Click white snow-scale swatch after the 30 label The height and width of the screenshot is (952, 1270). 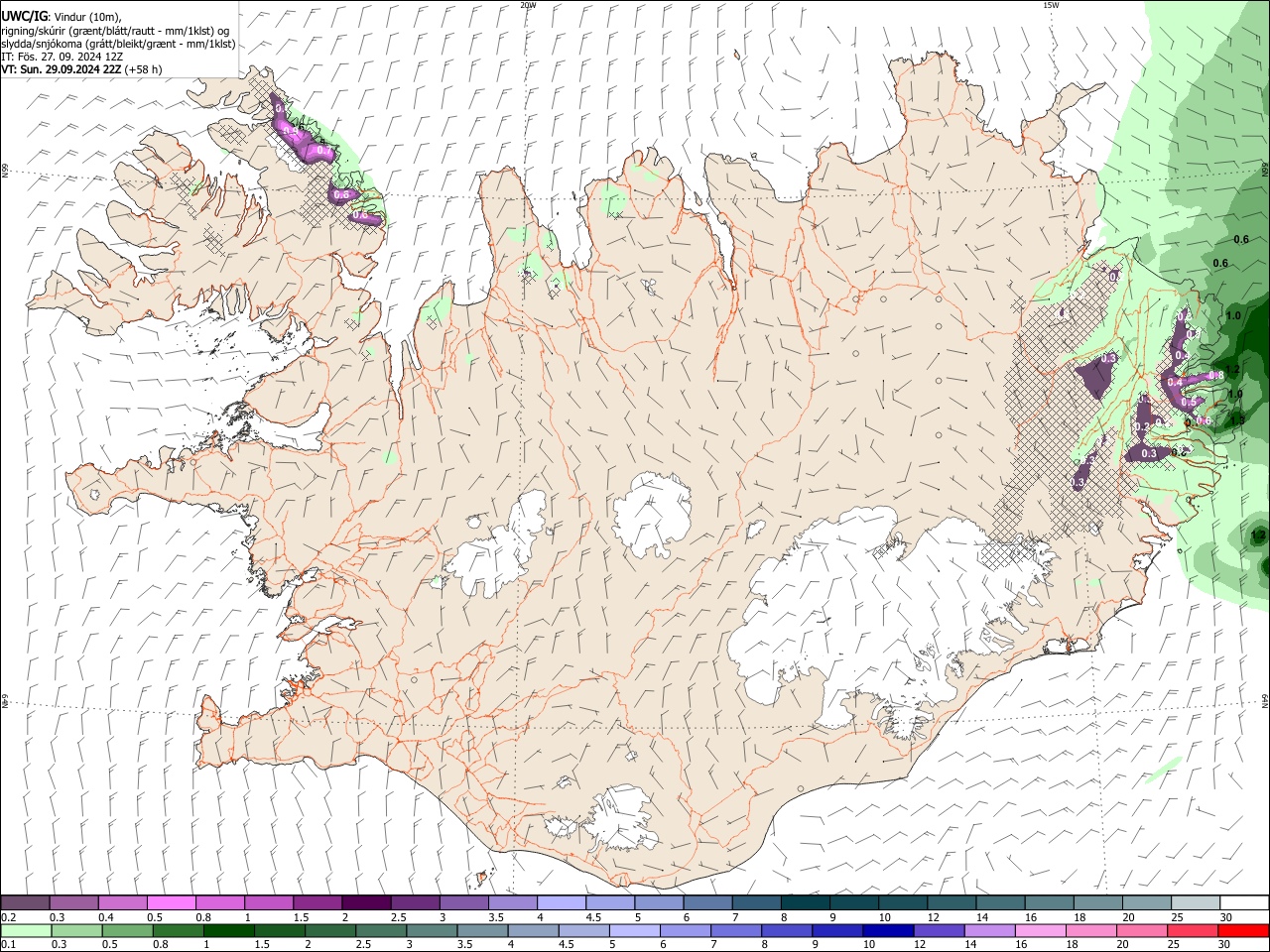tap(1245, 902)
